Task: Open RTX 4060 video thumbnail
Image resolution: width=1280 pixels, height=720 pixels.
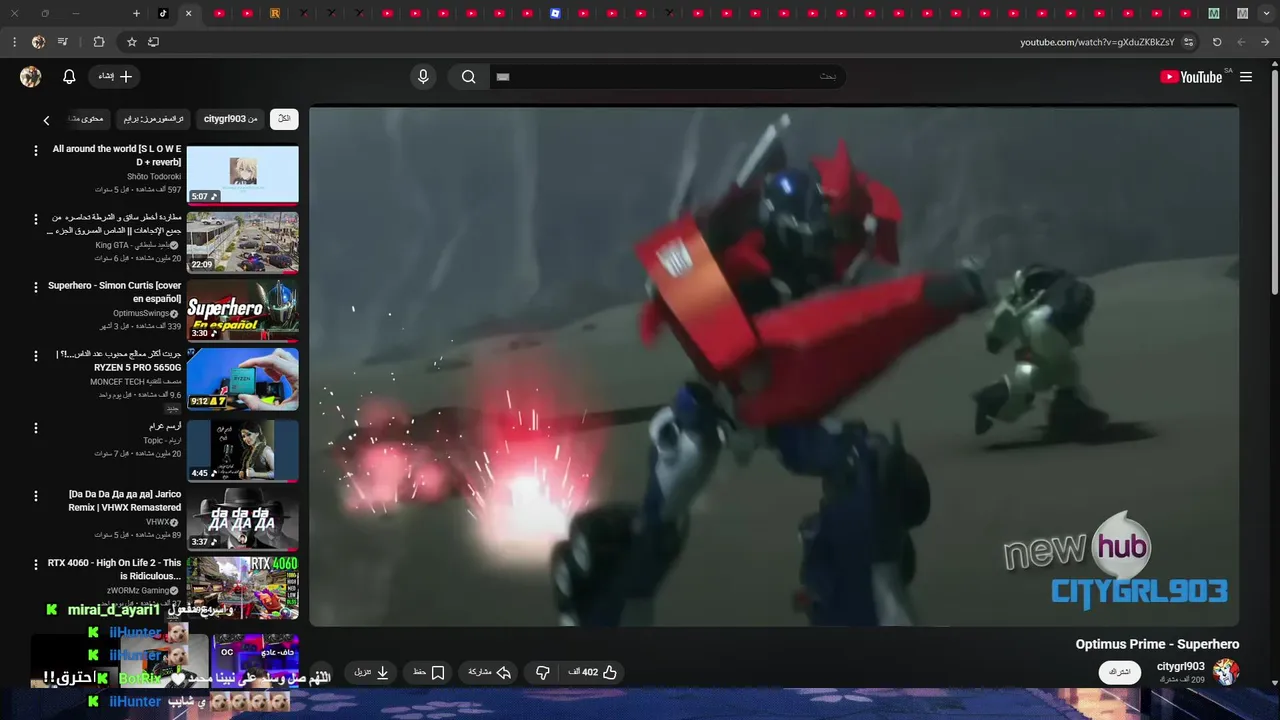Action: (242, 588)
